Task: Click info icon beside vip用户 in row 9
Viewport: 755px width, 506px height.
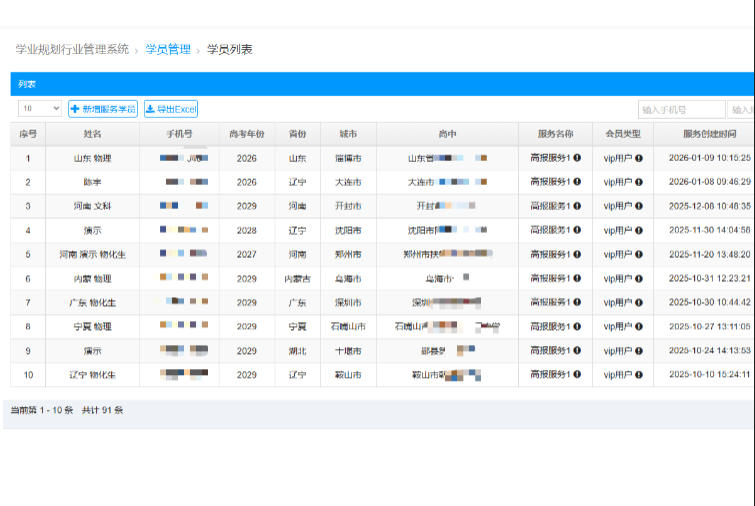Action: (639, 350)
